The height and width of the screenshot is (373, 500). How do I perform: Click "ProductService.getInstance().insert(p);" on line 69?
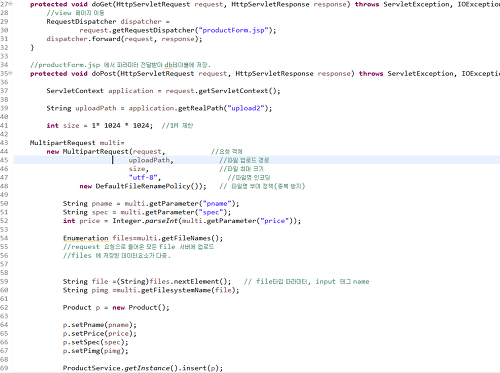click(143, 368)
